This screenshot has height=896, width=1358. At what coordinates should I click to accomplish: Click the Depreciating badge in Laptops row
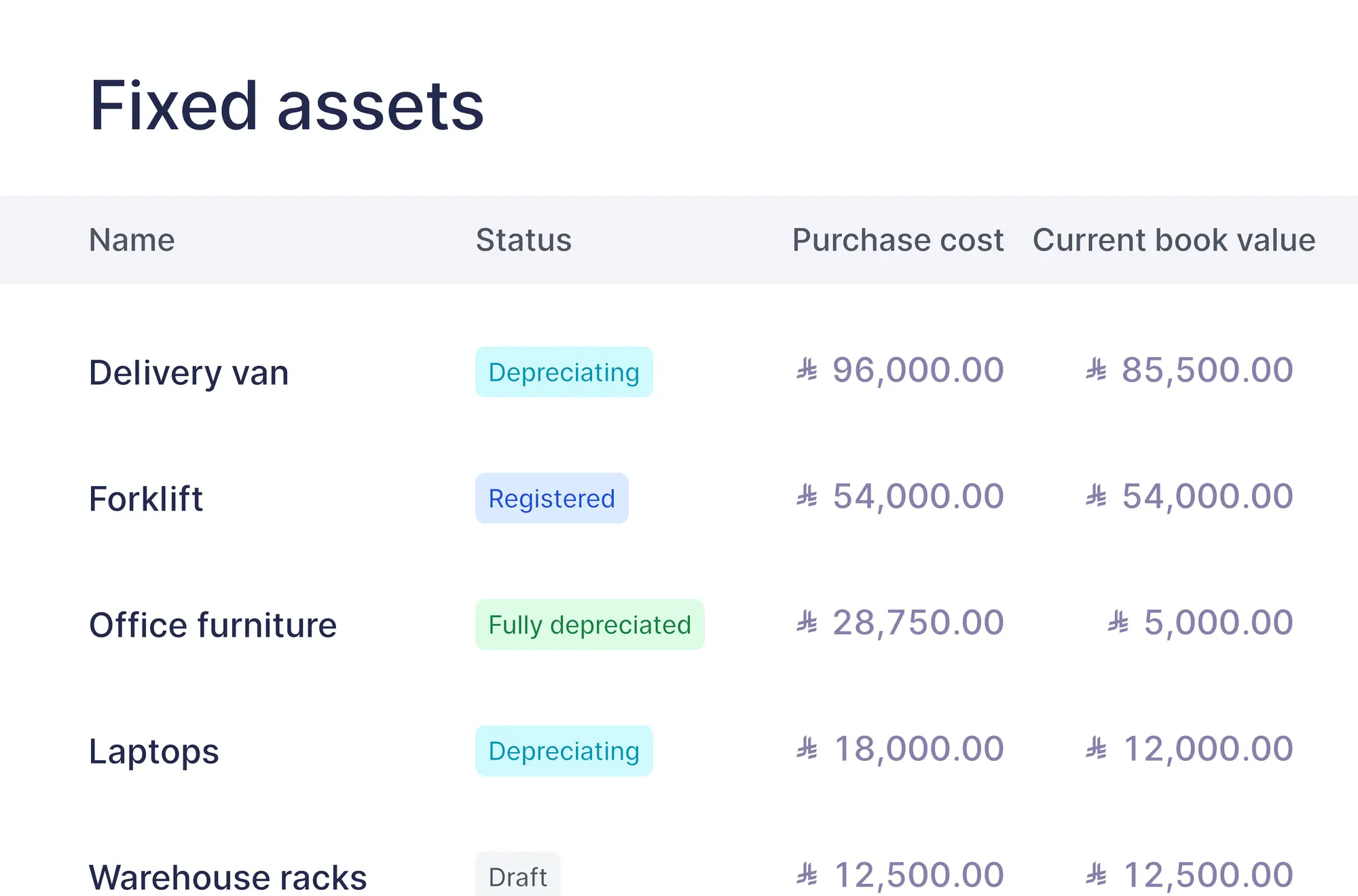click(564, 751)
